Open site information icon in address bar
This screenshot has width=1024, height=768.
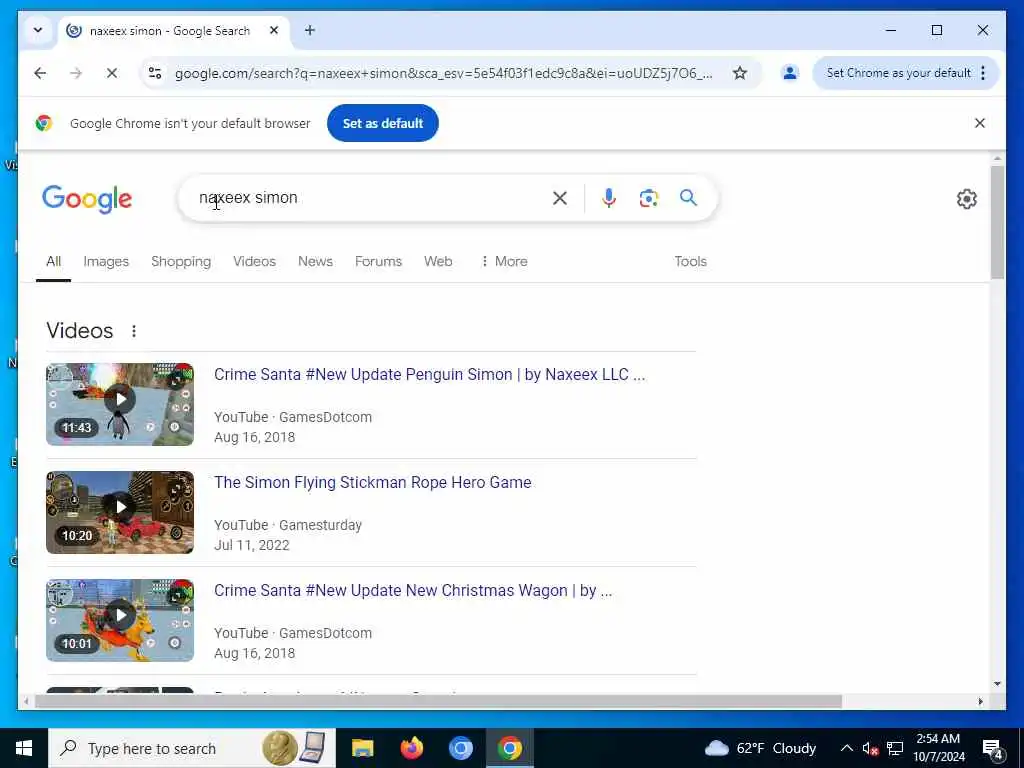155,73
